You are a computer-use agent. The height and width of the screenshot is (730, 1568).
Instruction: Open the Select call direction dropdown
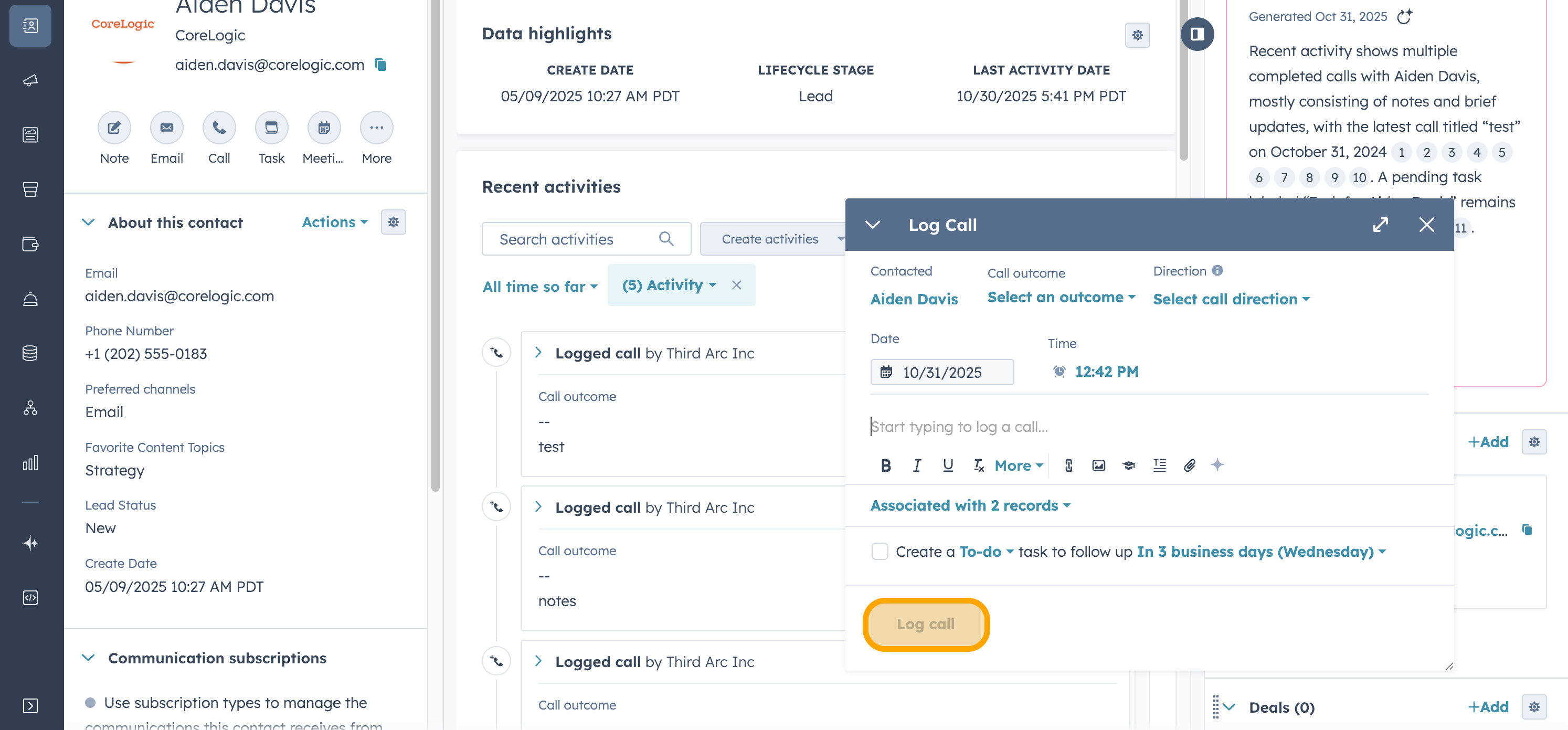coord(1231,300)
